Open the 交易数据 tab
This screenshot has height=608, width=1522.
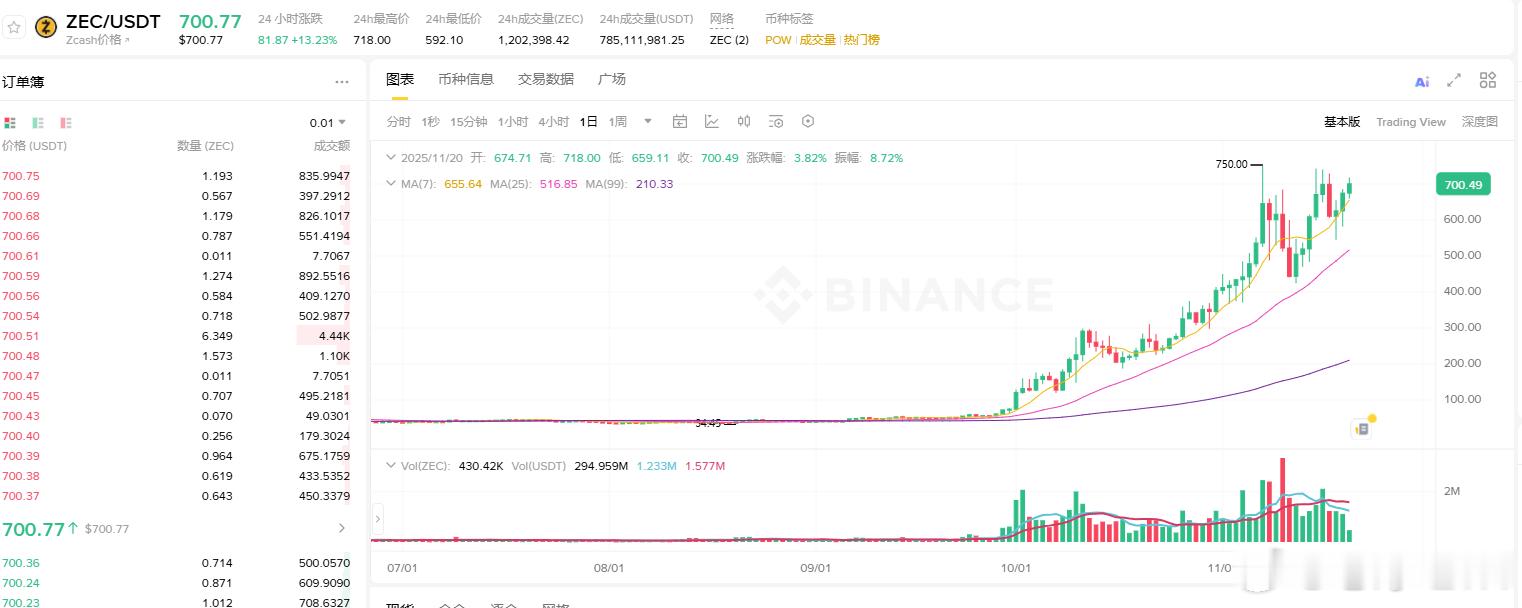coord(544,79)
